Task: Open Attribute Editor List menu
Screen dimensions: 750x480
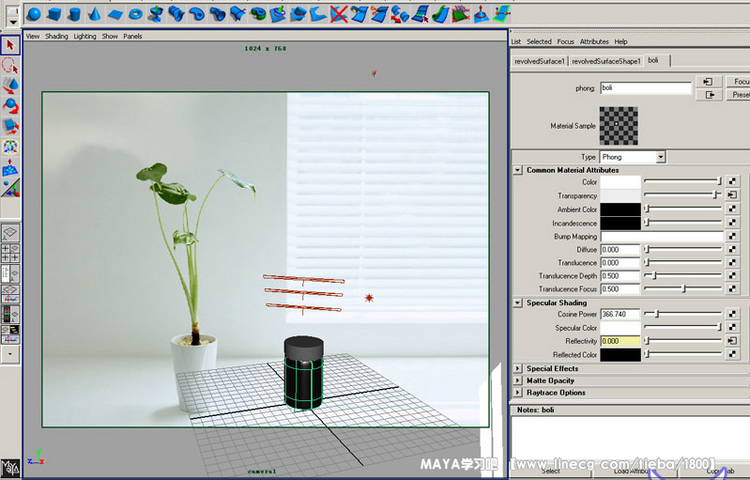Action: pyautogui.click(x=516, y=42)
